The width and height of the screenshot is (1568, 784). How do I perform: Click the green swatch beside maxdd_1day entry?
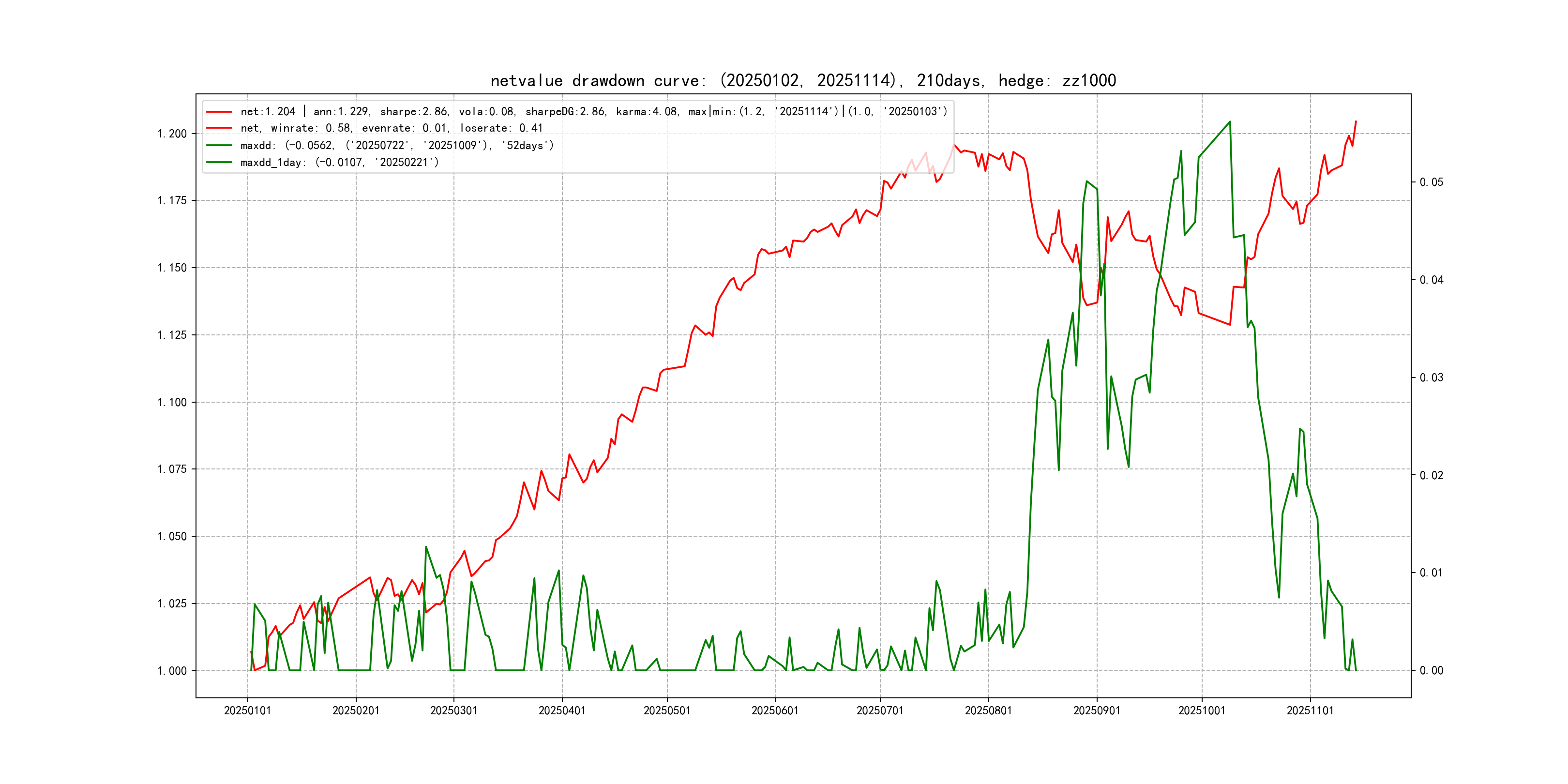click(x=219, y=163)
